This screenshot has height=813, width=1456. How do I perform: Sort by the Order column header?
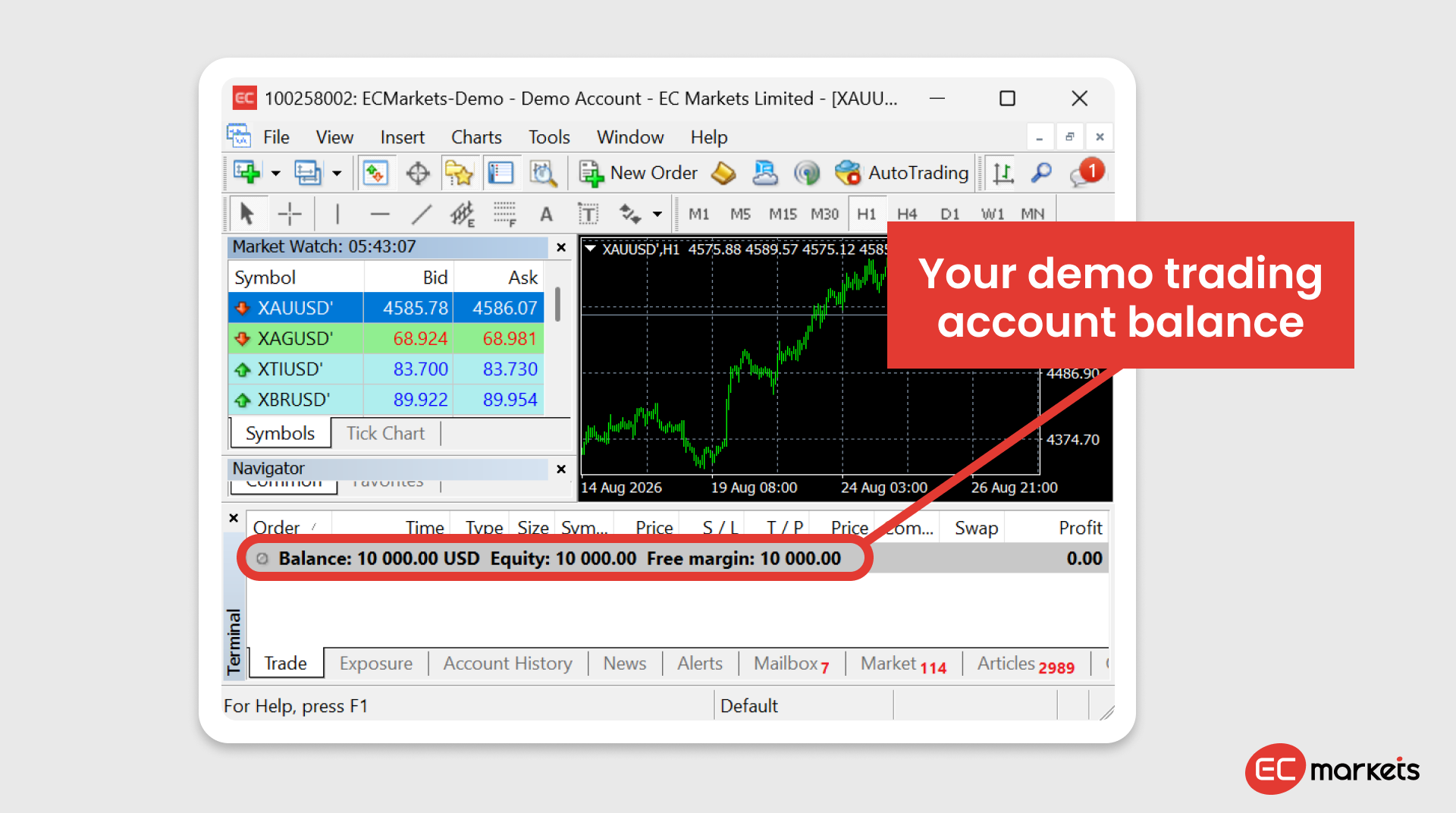pyautogui.click(x=288, y=528)
